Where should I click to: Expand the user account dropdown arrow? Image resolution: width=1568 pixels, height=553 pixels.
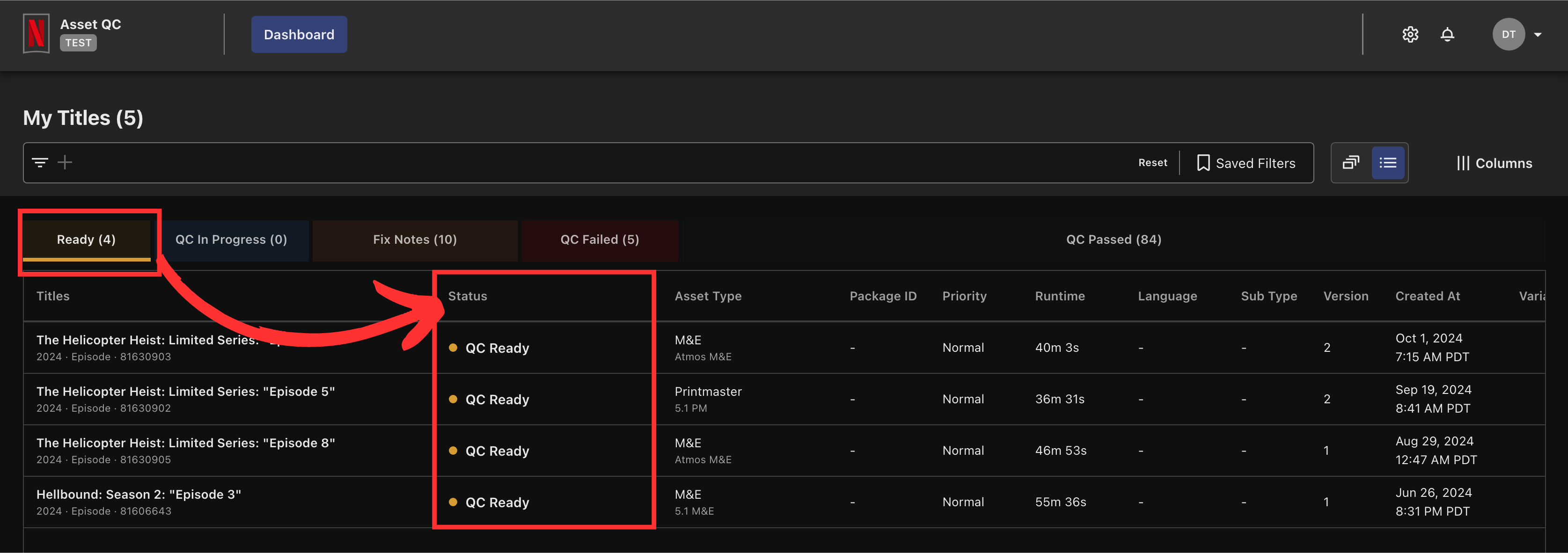point(1537,35)
